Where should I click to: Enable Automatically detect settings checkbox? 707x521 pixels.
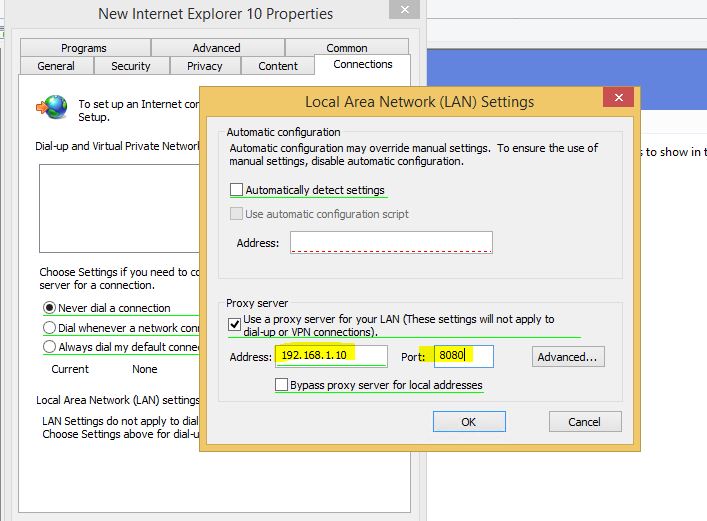click(x=236, y=190)
